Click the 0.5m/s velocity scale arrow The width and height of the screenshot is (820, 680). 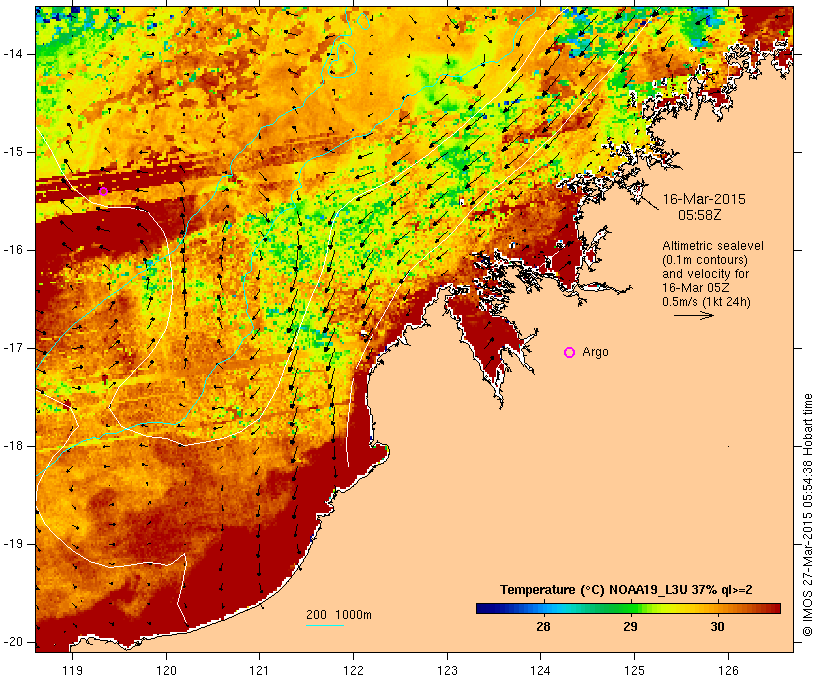pyautogui.click(x=693, y=315)
